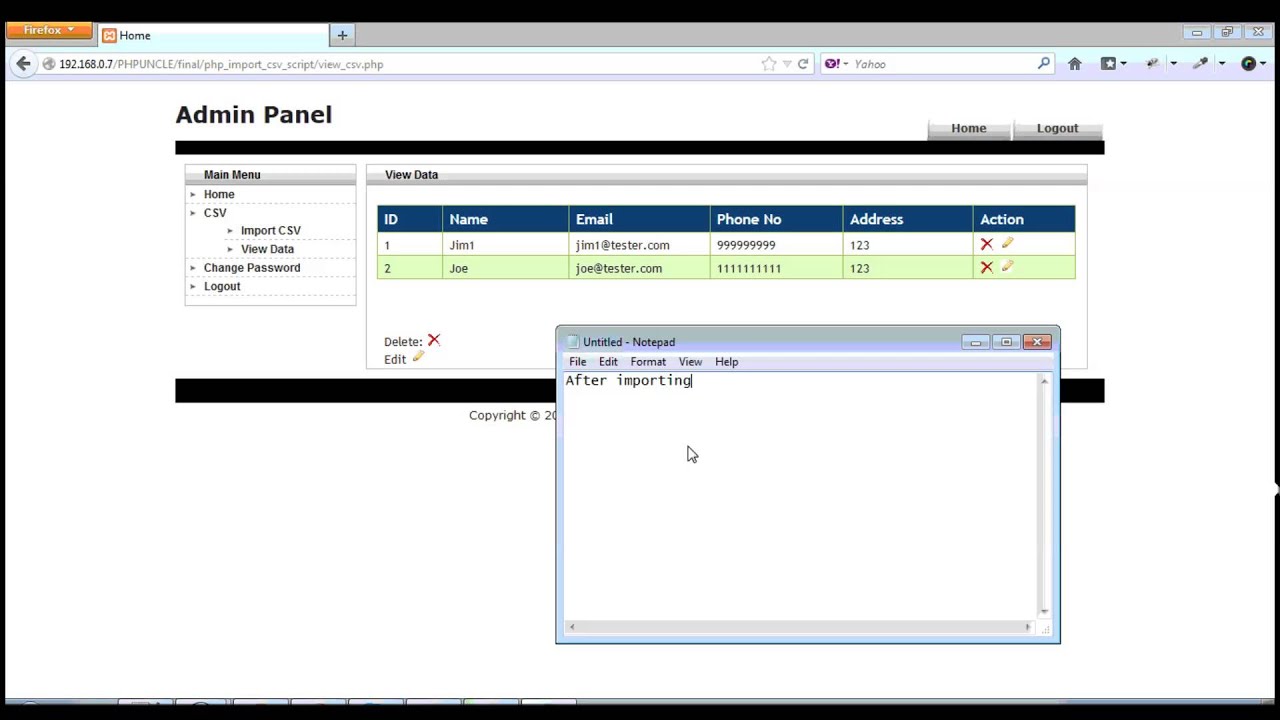Click the search magnifier icon
The height and width of the screenshot is (720, 1280).
coord(1044,64)
